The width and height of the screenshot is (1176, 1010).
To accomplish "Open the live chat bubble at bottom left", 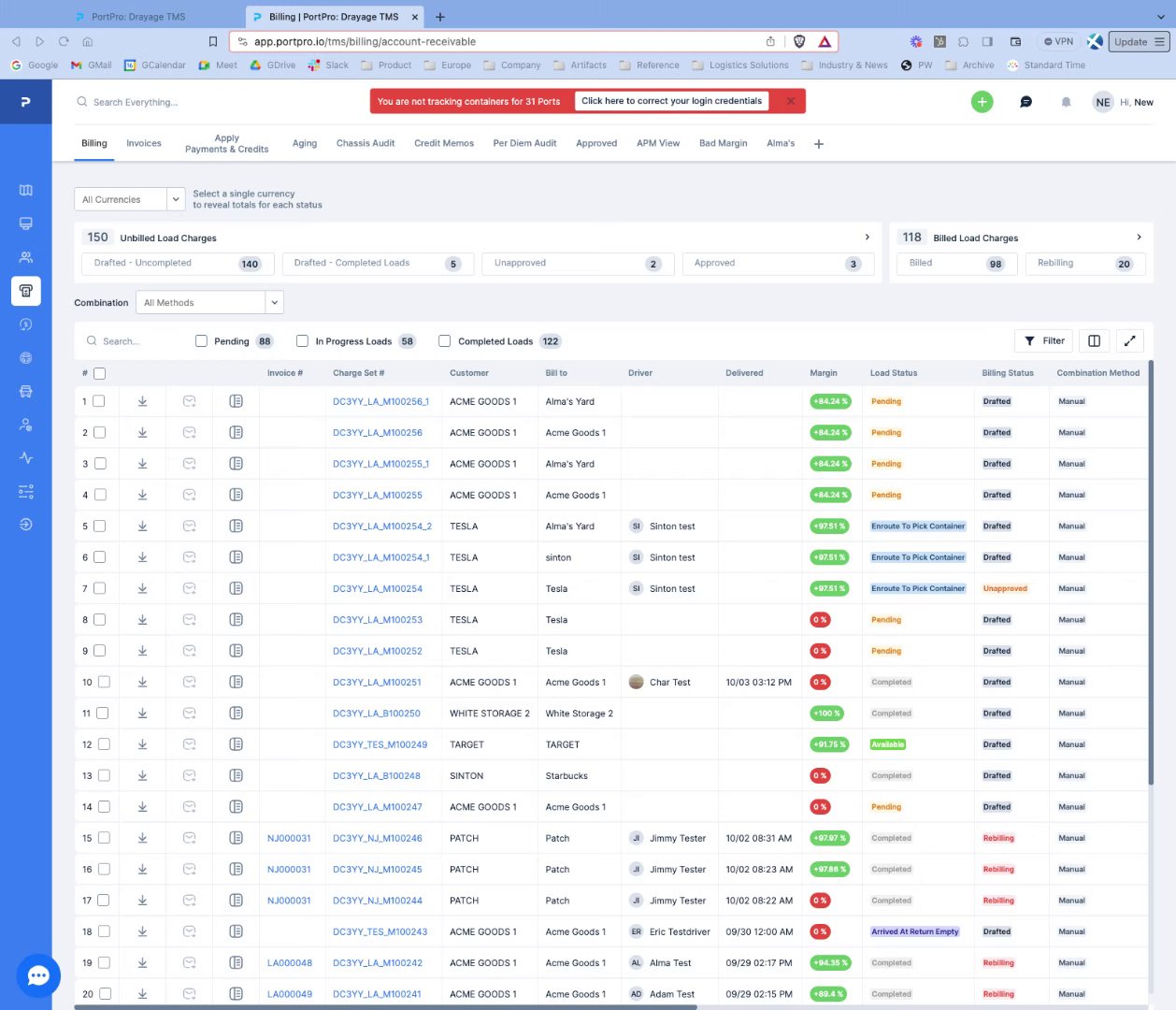I will point(38,976).
